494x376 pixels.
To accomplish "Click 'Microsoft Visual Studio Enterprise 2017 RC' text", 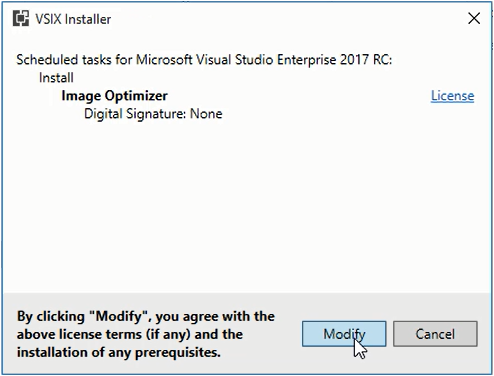I will point(263,60).
